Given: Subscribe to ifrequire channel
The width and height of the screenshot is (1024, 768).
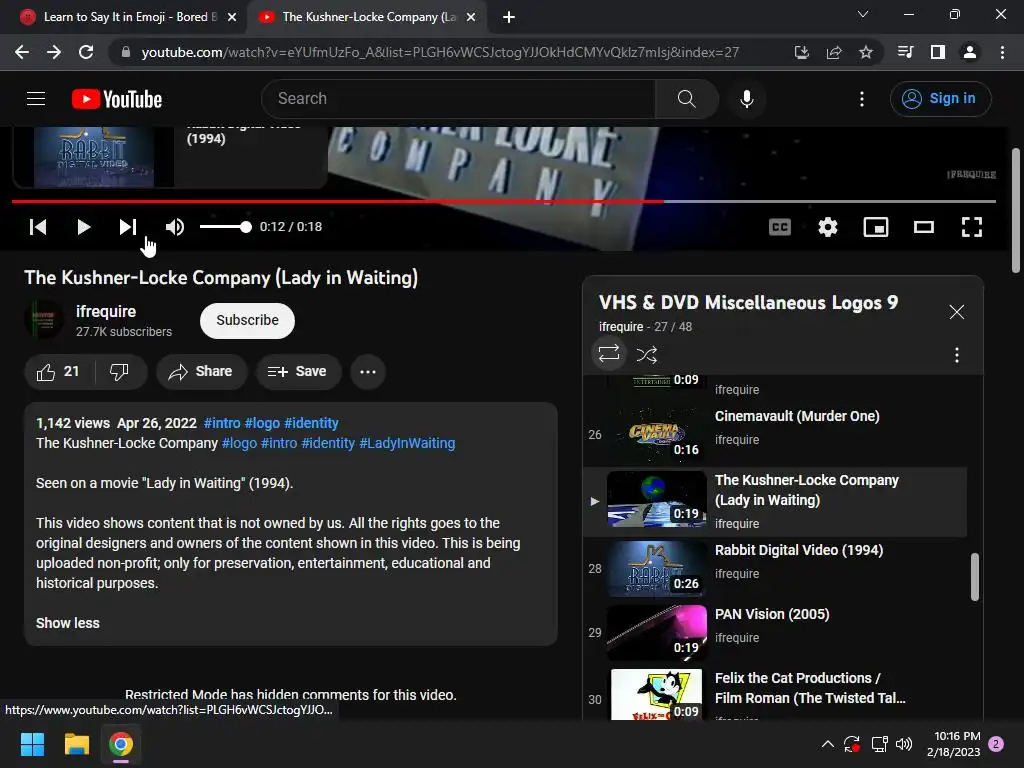Looking at the screenshot, I should click(248, 321).
